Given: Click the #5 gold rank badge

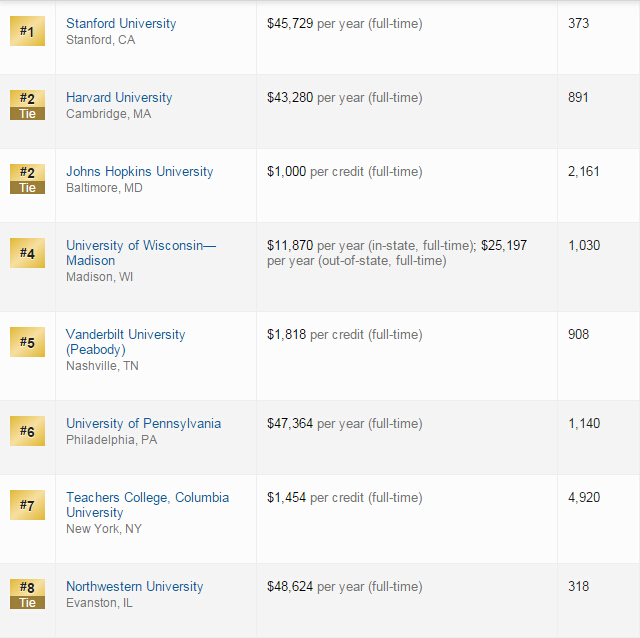Looking at the screenshot, I should pyautogui.click(x=27, y=342).
